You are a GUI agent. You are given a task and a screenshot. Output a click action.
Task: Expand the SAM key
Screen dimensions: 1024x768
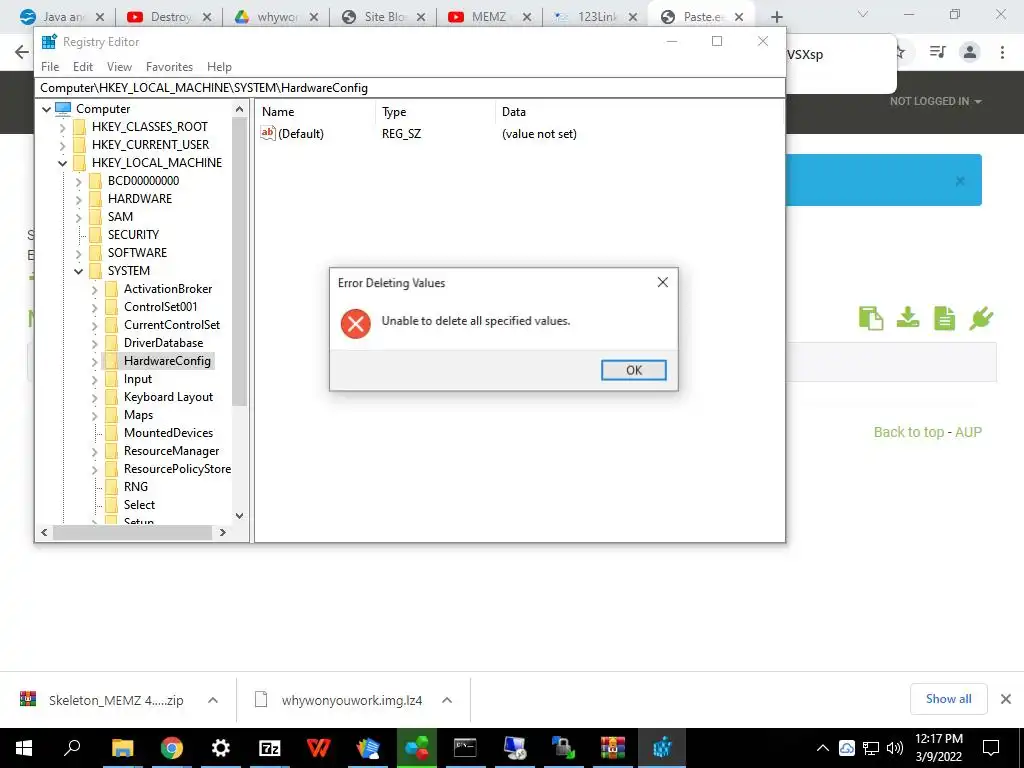pyautogui.click(x=79, y=217)
